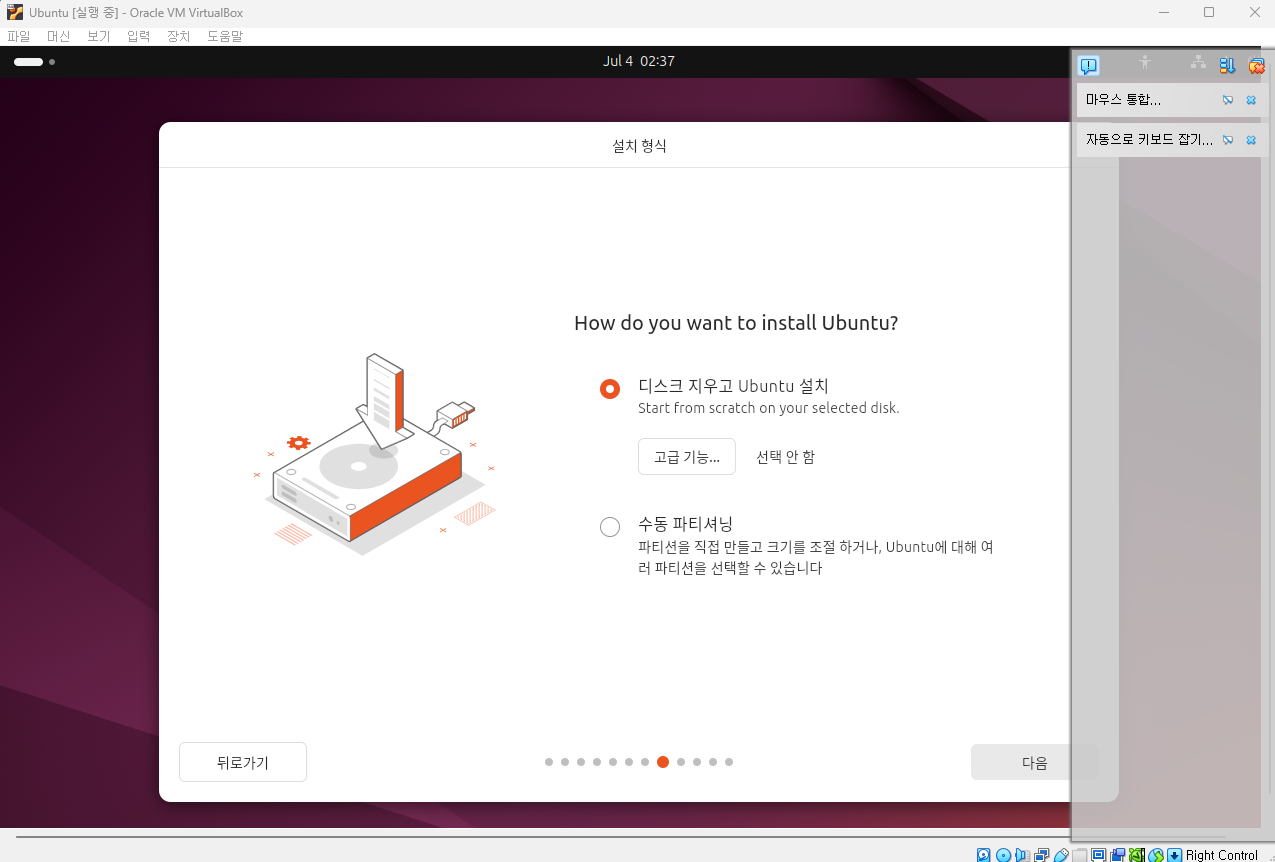Image resolution: width=1275 pixels, height=862 pixels.
Task: Click the 자동으로 키보드 잡기... notification text
Action: pos(1149,140)
